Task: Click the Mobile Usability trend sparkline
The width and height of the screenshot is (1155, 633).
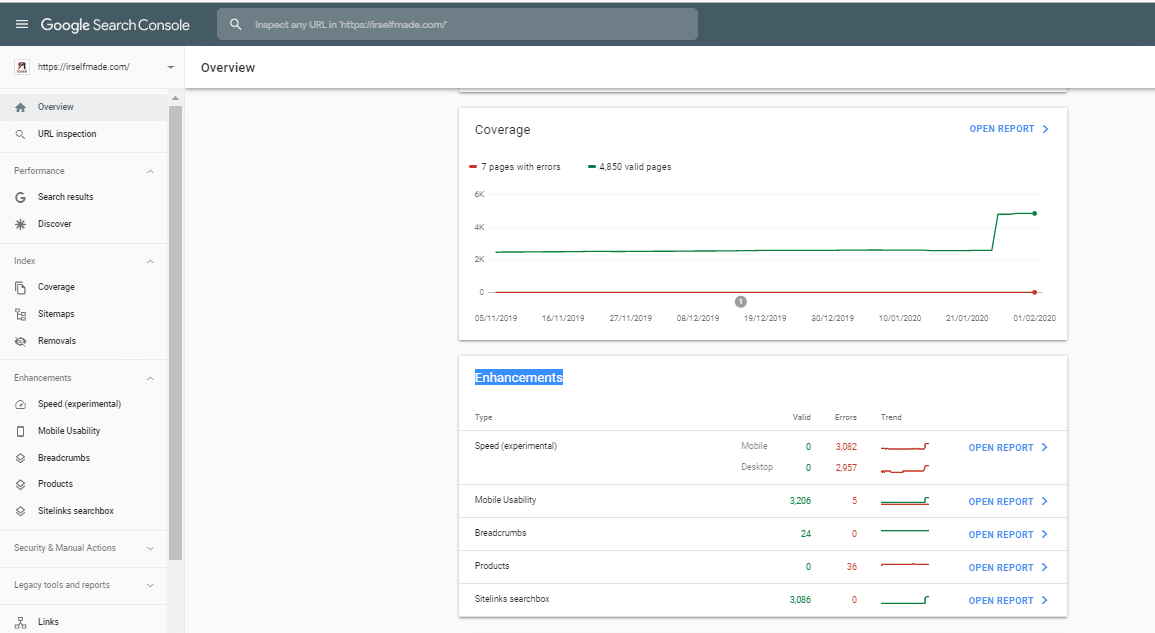Action: coord(905,501)
